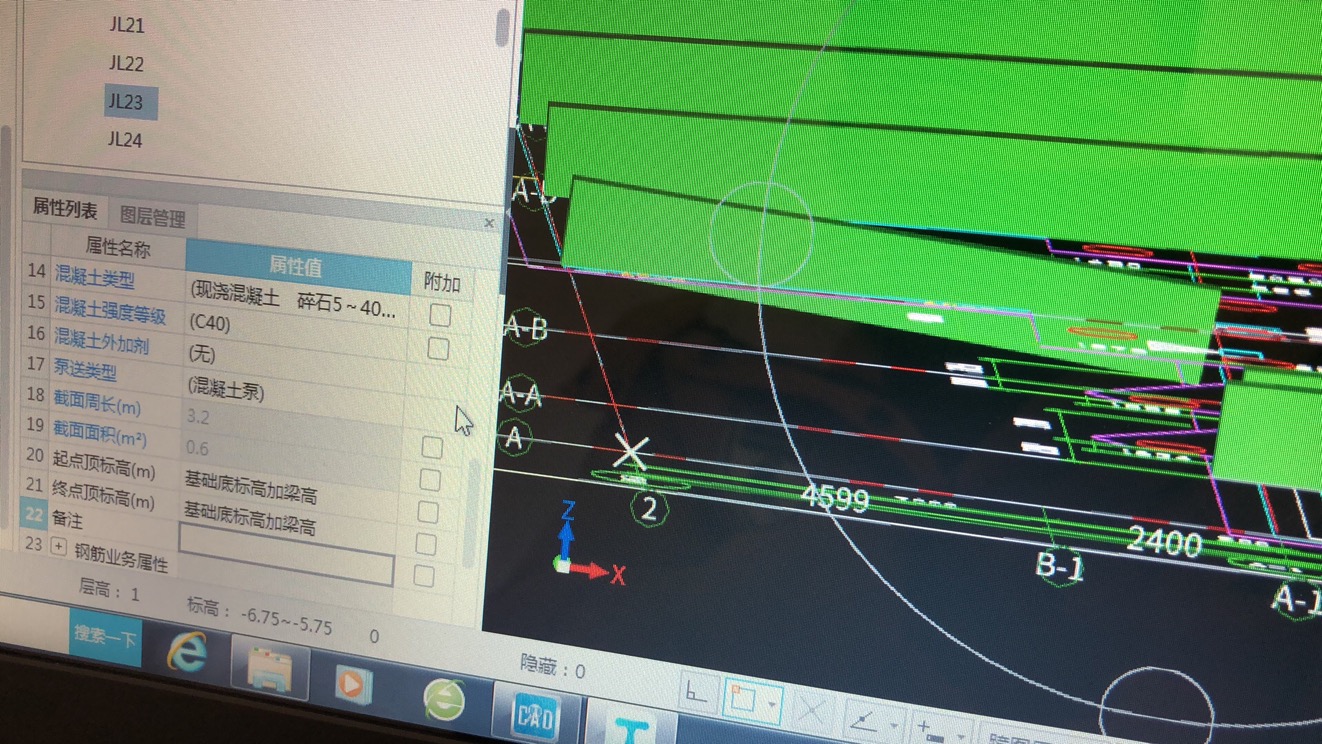Click the 2400 dimension label
The width and height of the screenshot is (1322, 744).
tap(1164, 541)
